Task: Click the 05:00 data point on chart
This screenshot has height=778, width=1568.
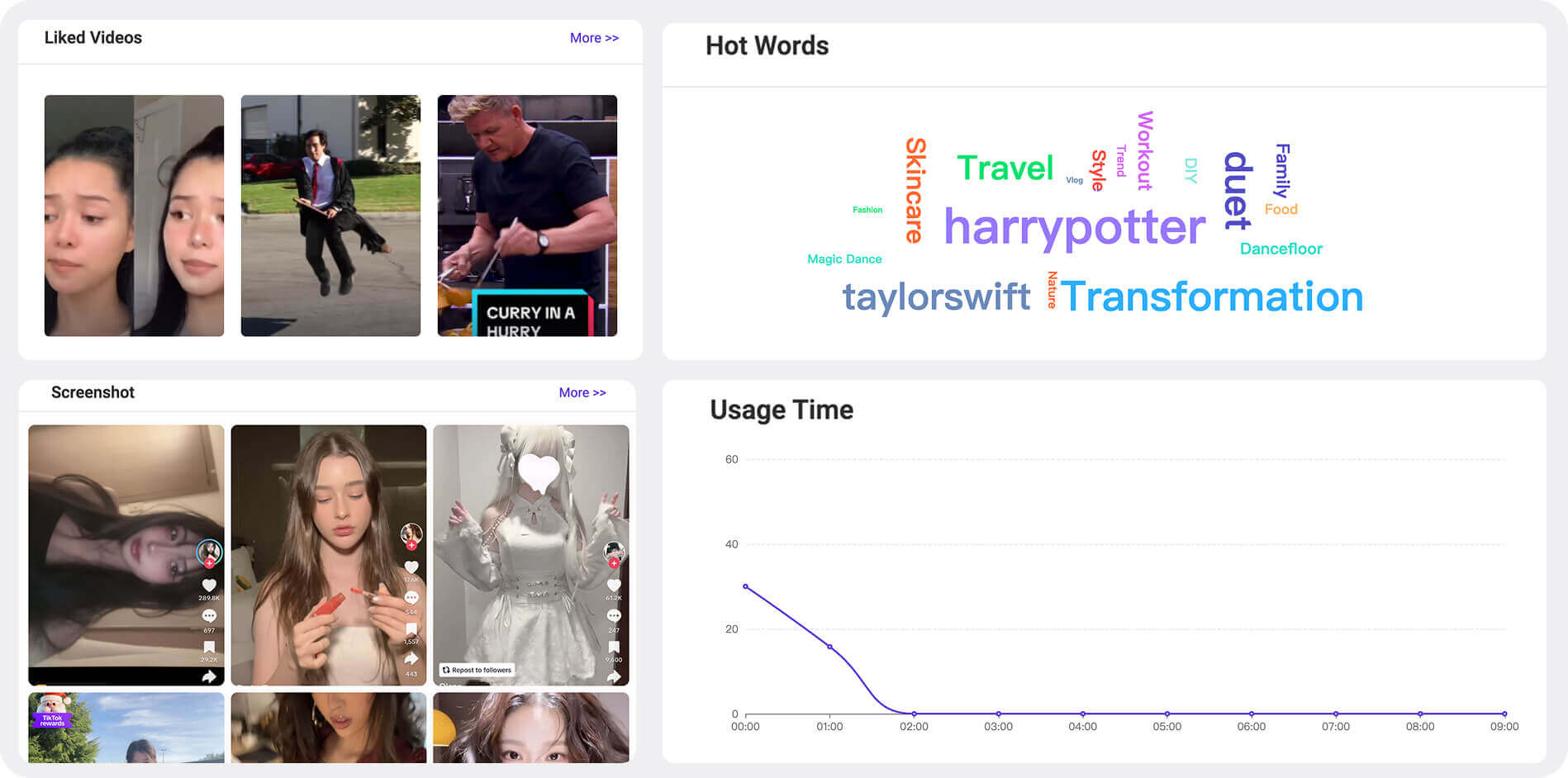Action: (x=1166, y=714)
